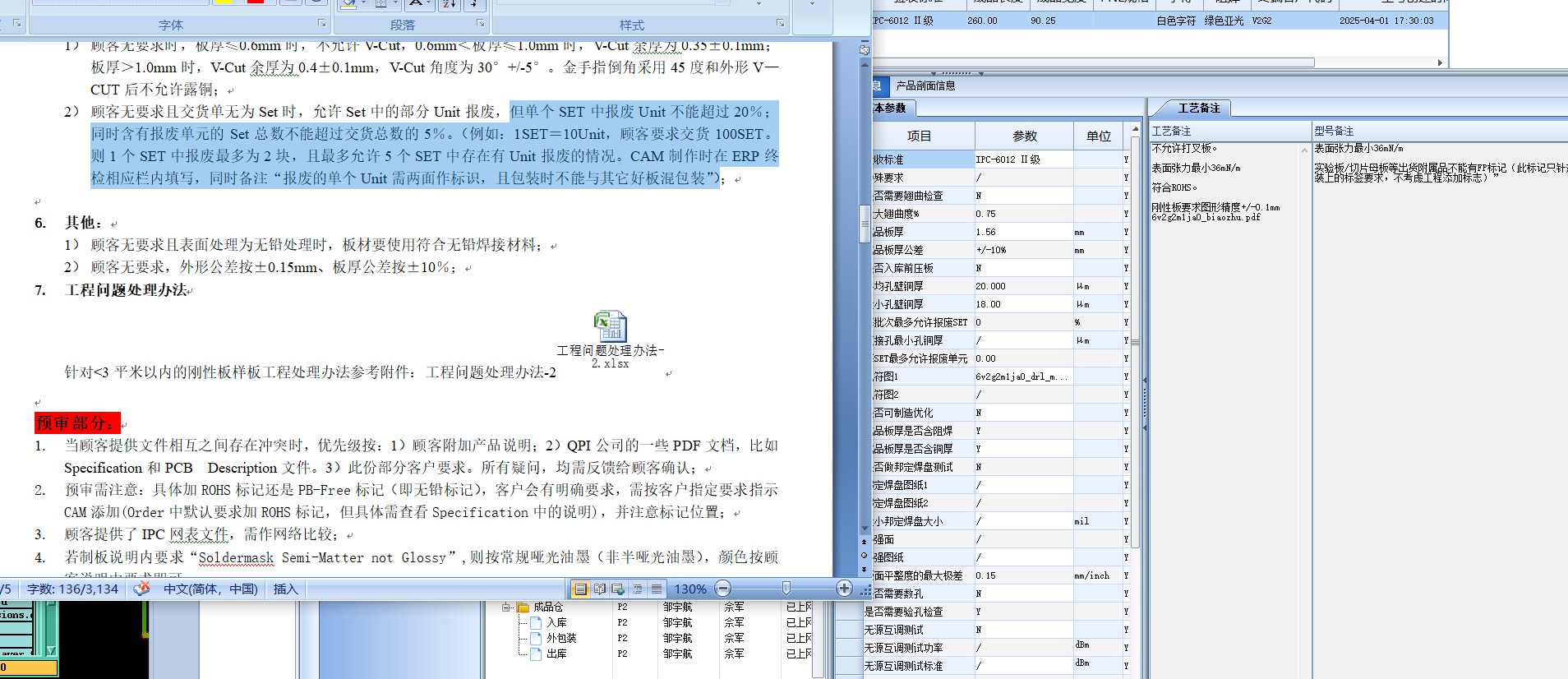Select the 成品仓 folder in the tree

[548, 607]
